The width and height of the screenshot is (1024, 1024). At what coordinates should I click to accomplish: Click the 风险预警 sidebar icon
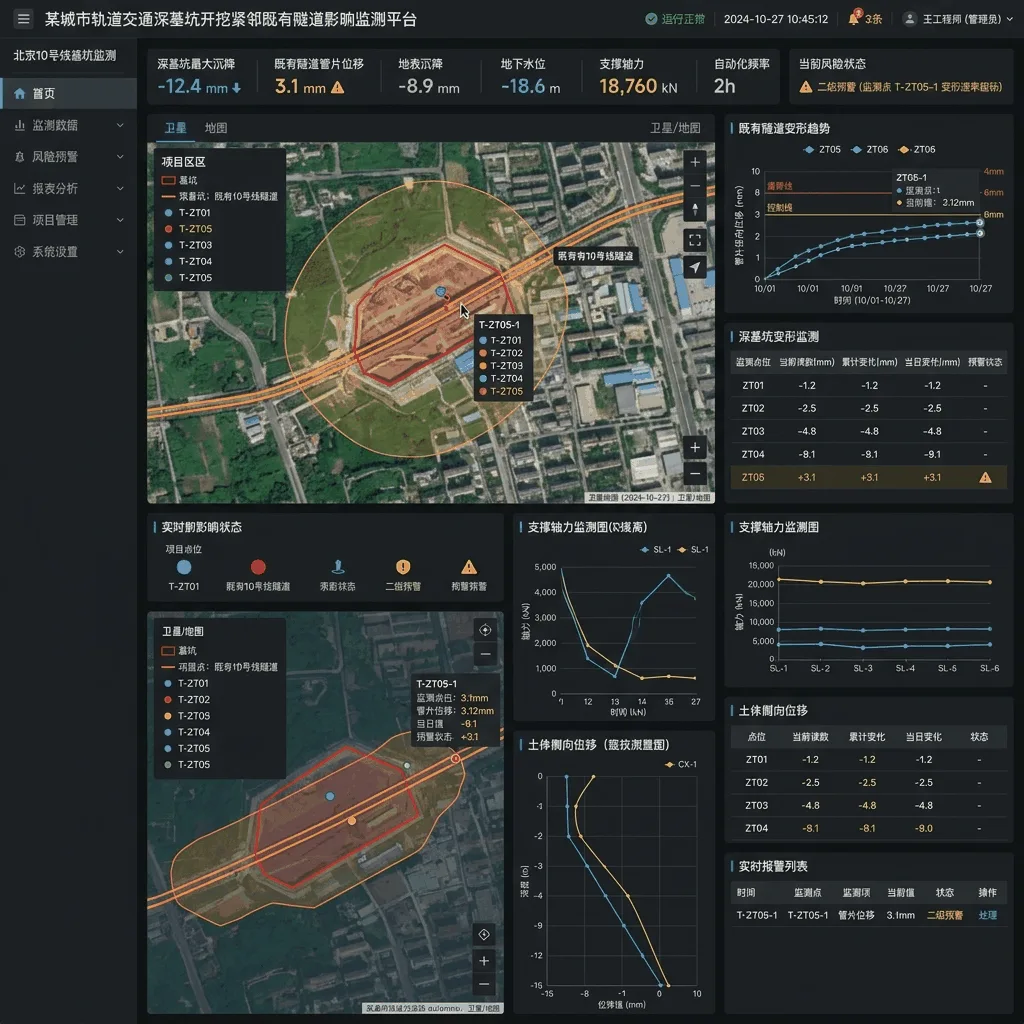click(20, 157)
